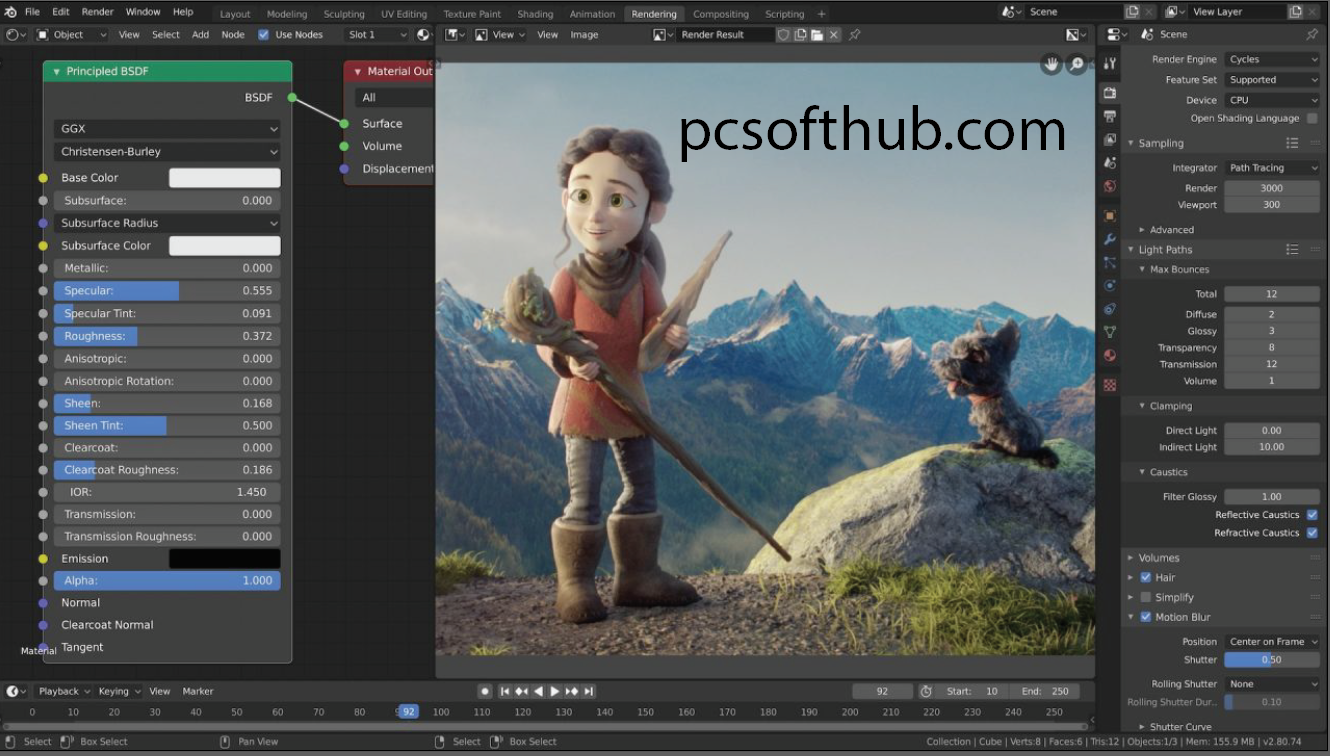
Task: Click the Base Color swatch
Action: click(x=225, y=178)
